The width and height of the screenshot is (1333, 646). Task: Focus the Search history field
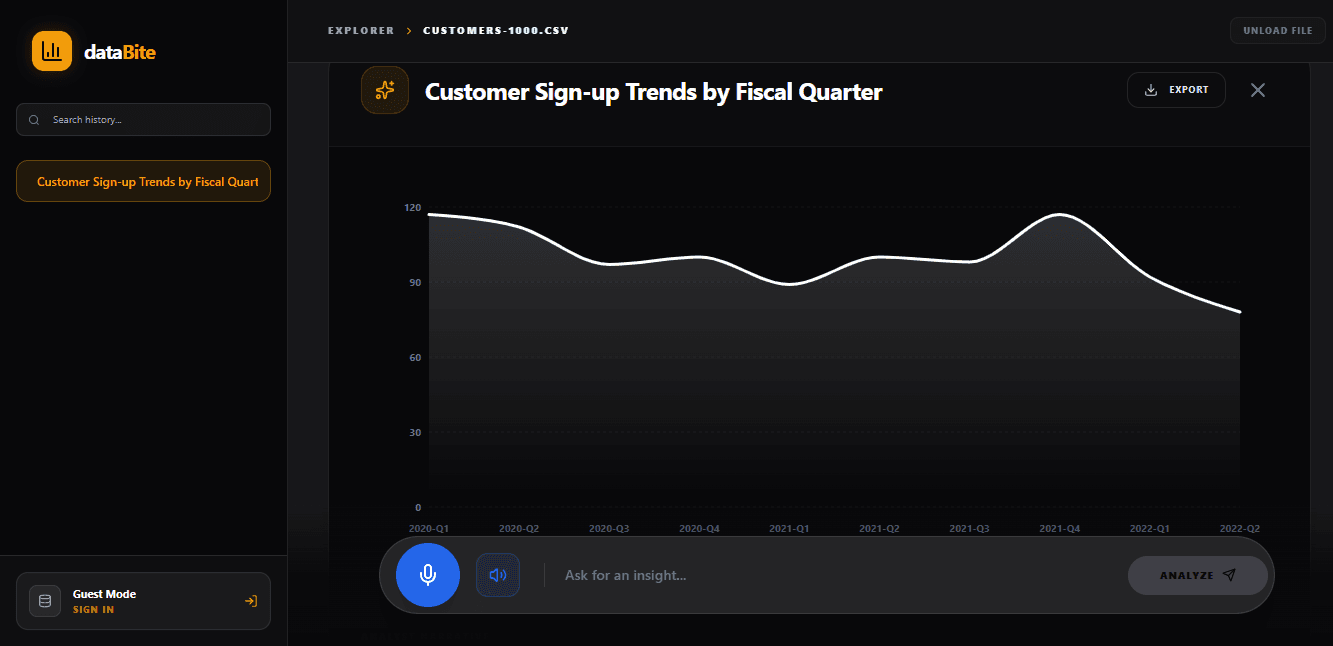[x=143, y=120]
